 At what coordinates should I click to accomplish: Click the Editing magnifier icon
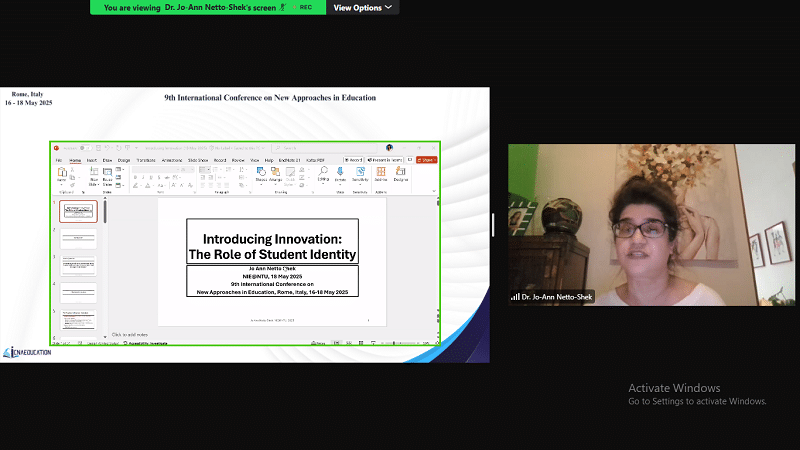click(x=323, y=175)
